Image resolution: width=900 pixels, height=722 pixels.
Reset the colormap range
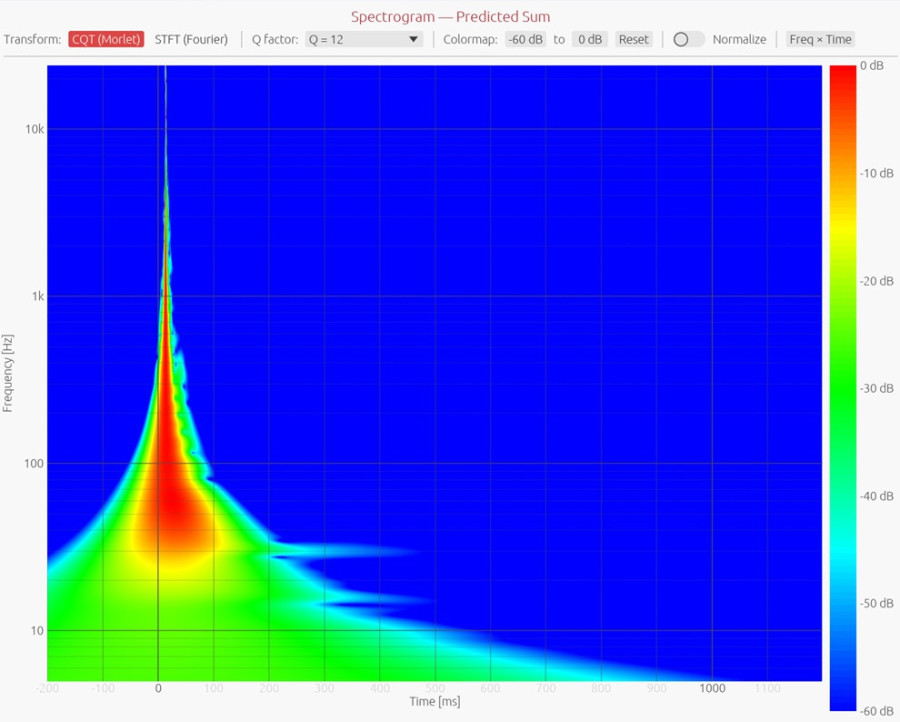[x=634, y=40]
